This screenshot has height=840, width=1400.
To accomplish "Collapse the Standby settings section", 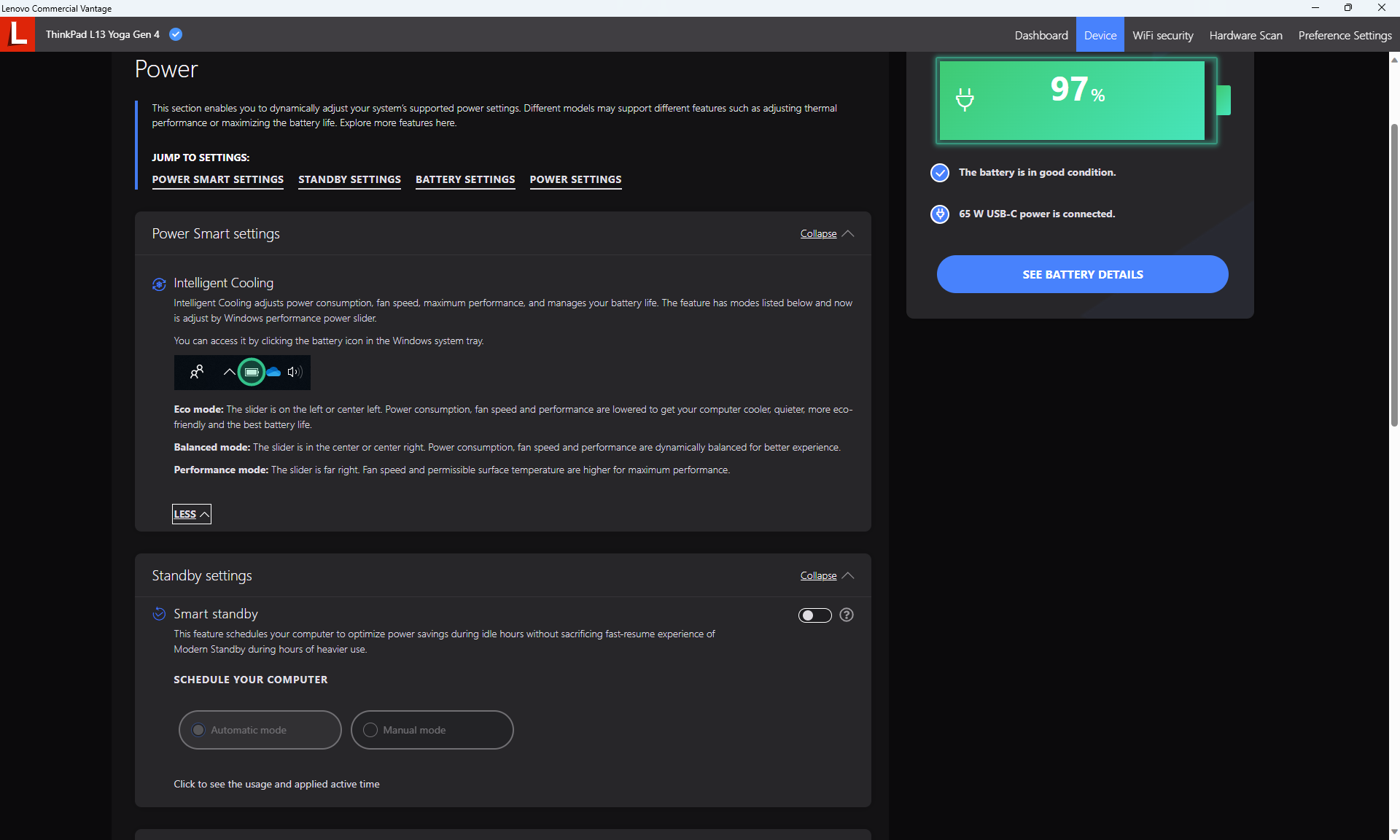I will click(827, 576).
